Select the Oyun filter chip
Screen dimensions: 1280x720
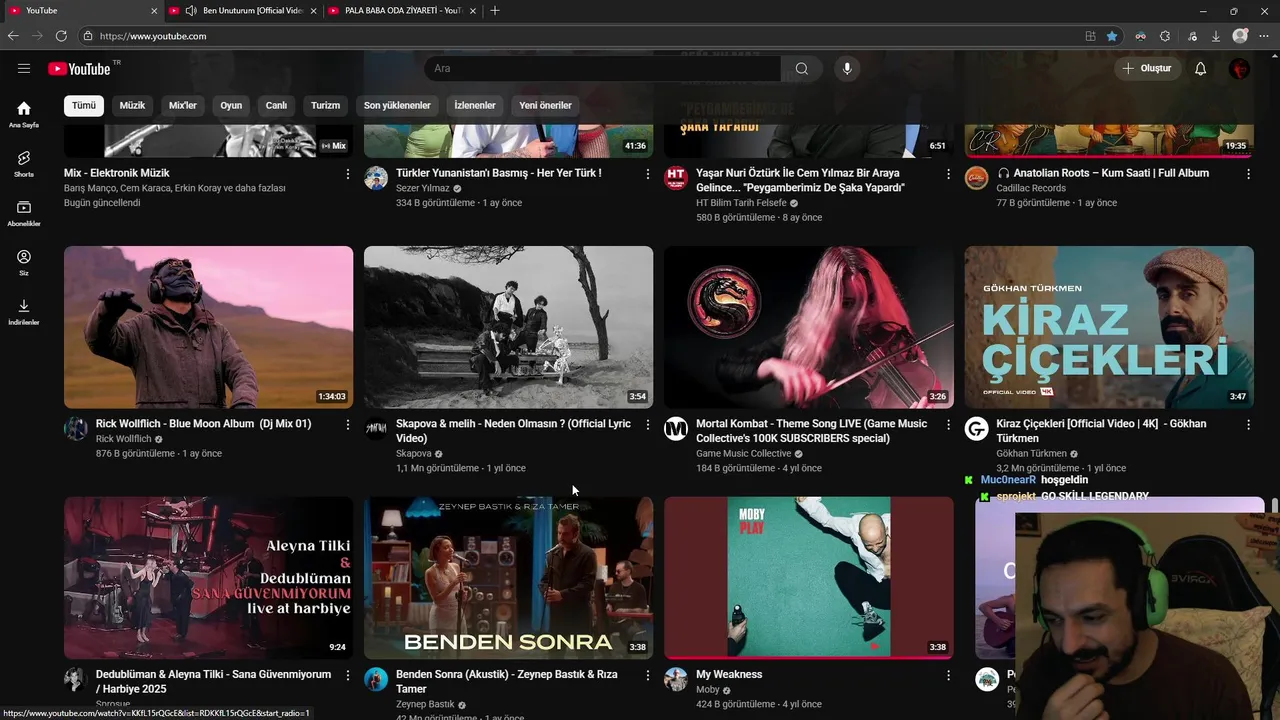click(x=231, y=105)
